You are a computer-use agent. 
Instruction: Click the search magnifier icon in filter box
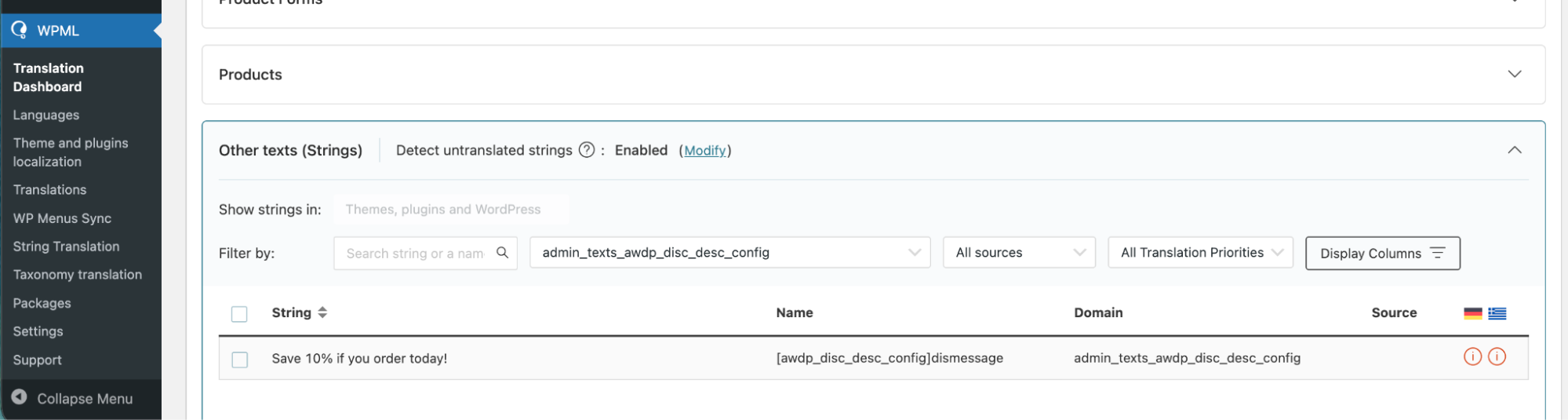tap(502, 253)
